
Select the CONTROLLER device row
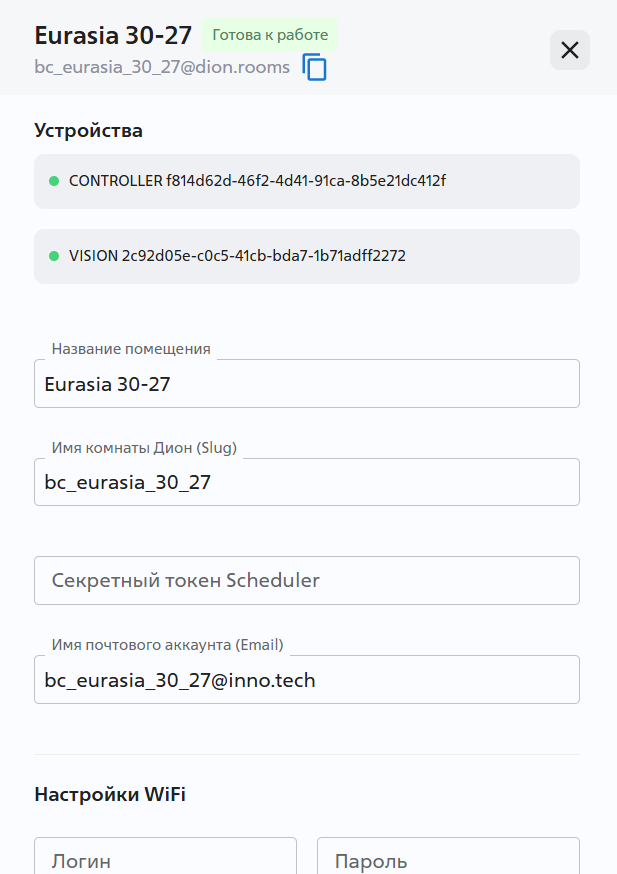click(x=306, y=181)
